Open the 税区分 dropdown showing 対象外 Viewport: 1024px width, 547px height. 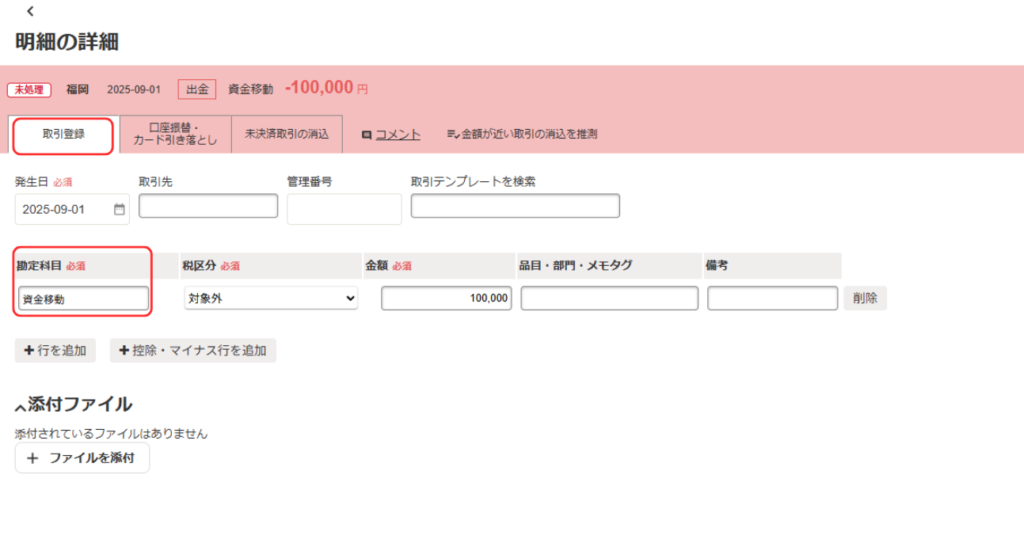(x=271, y=298)
